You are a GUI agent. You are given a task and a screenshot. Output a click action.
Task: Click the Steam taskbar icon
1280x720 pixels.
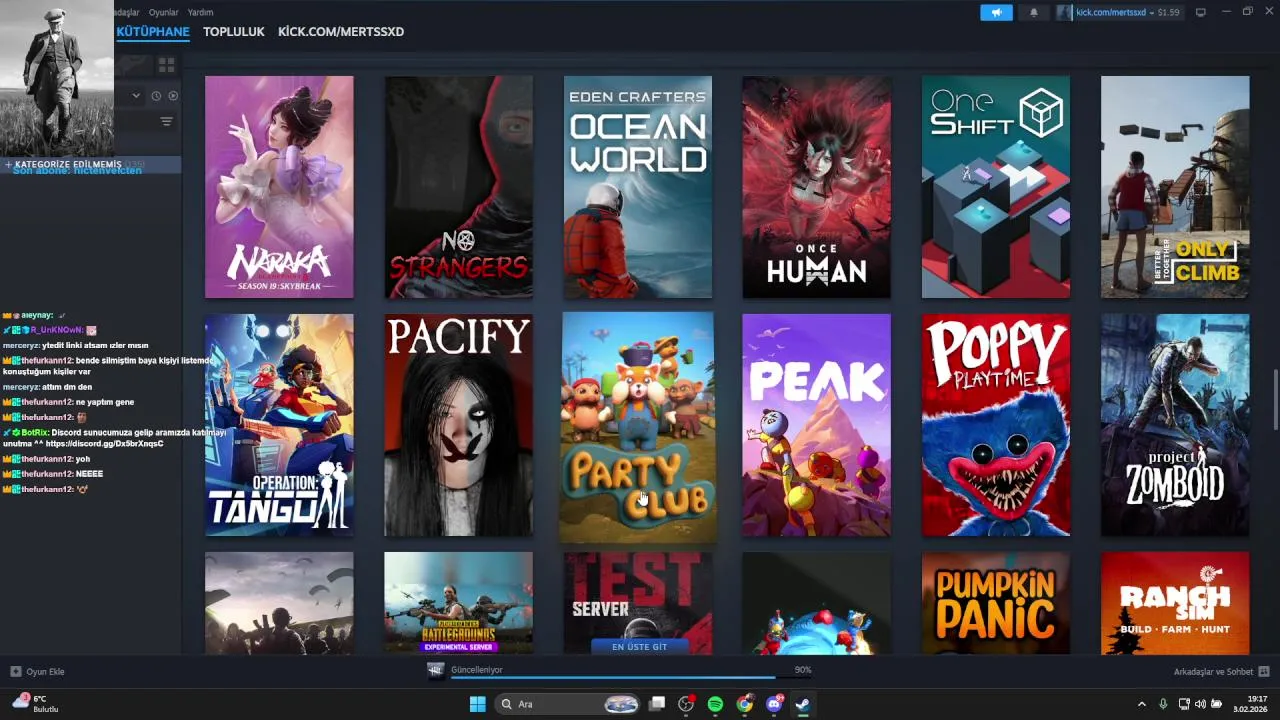coord(803,704)
